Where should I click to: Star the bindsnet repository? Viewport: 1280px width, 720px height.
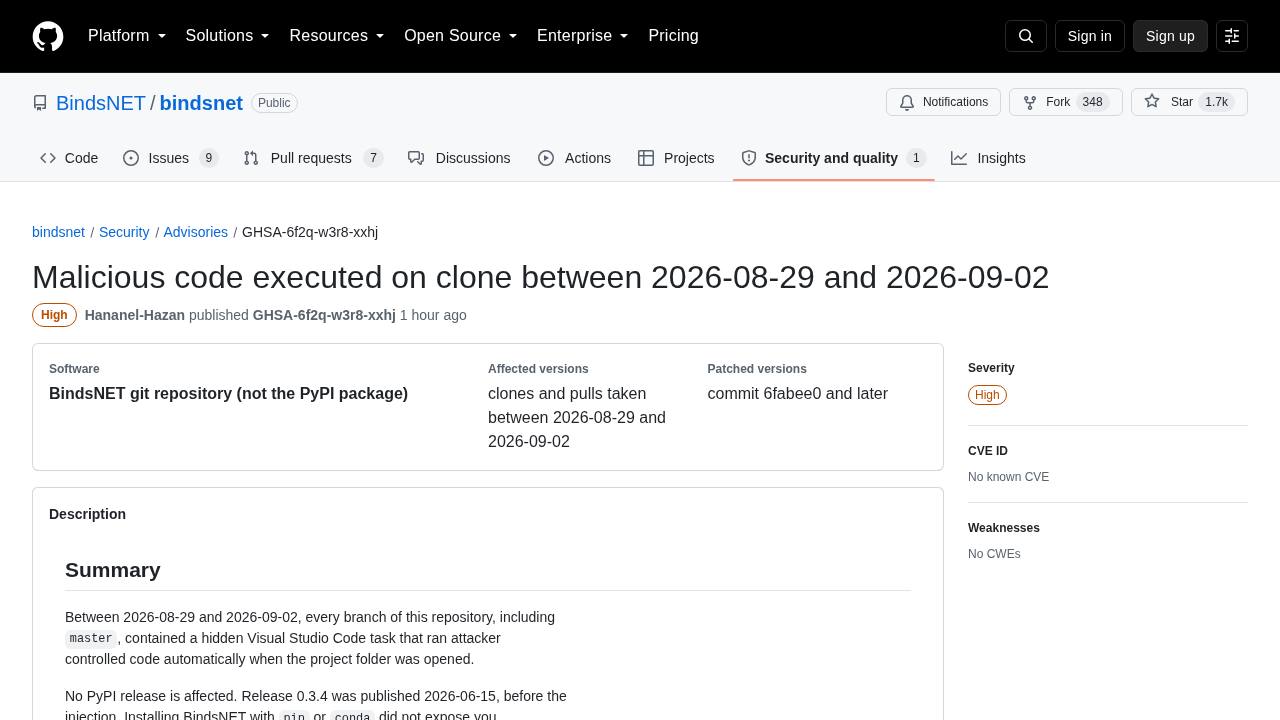[x=1189, y=102]
